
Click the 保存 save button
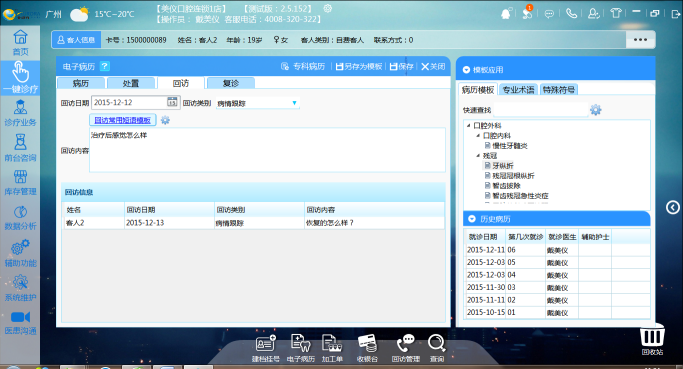pyautogui.click(x=402, y=66)
